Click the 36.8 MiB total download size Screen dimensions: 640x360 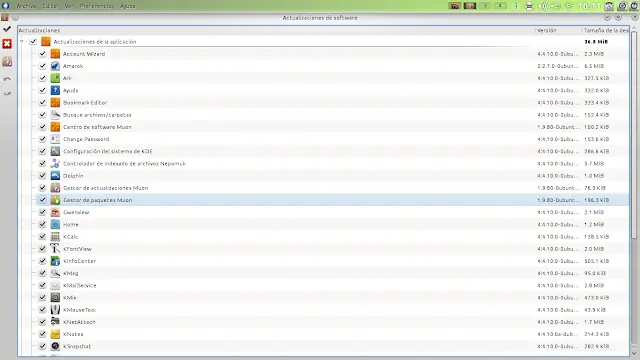596,42
